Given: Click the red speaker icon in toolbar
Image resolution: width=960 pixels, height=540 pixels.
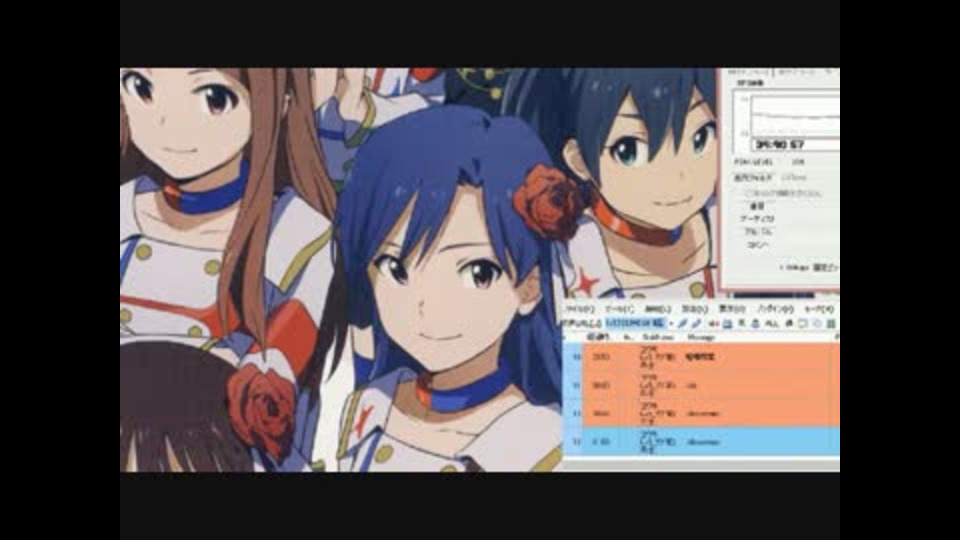Looking at the screenshot, I should 713,323.
